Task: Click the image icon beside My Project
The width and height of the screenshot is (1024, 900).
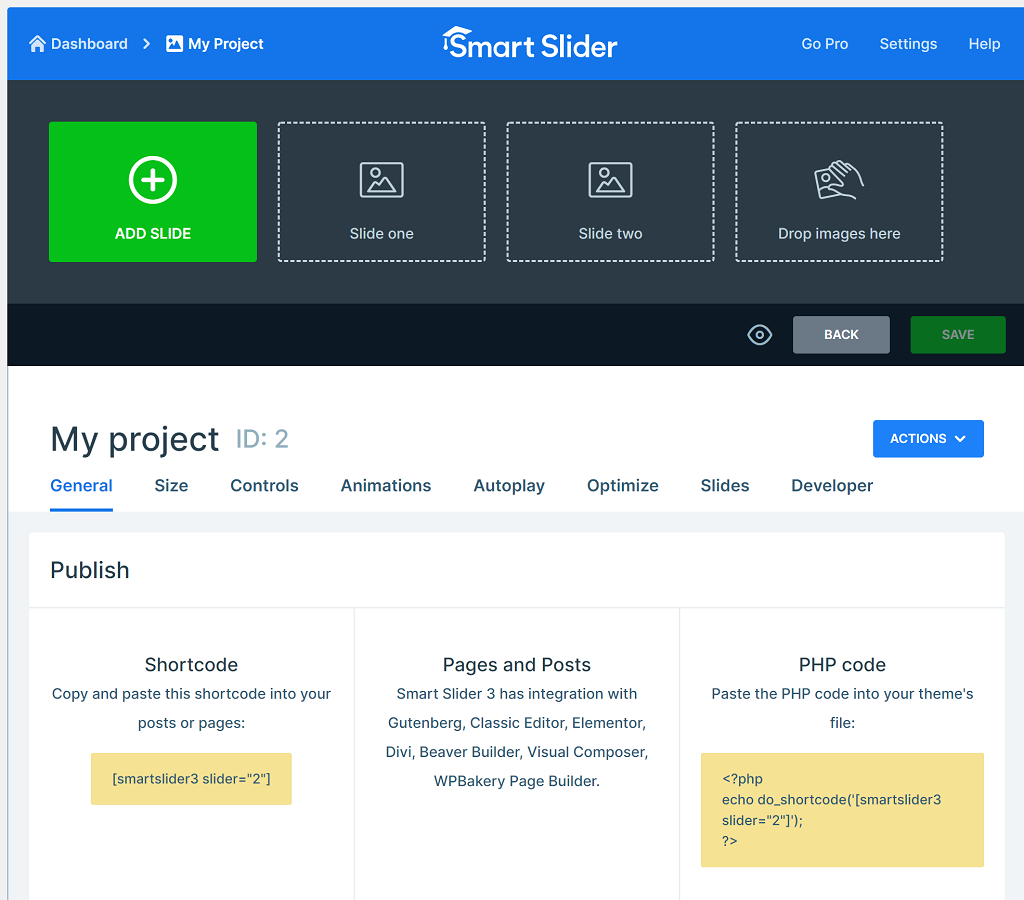Action: [x=175, y=44]
